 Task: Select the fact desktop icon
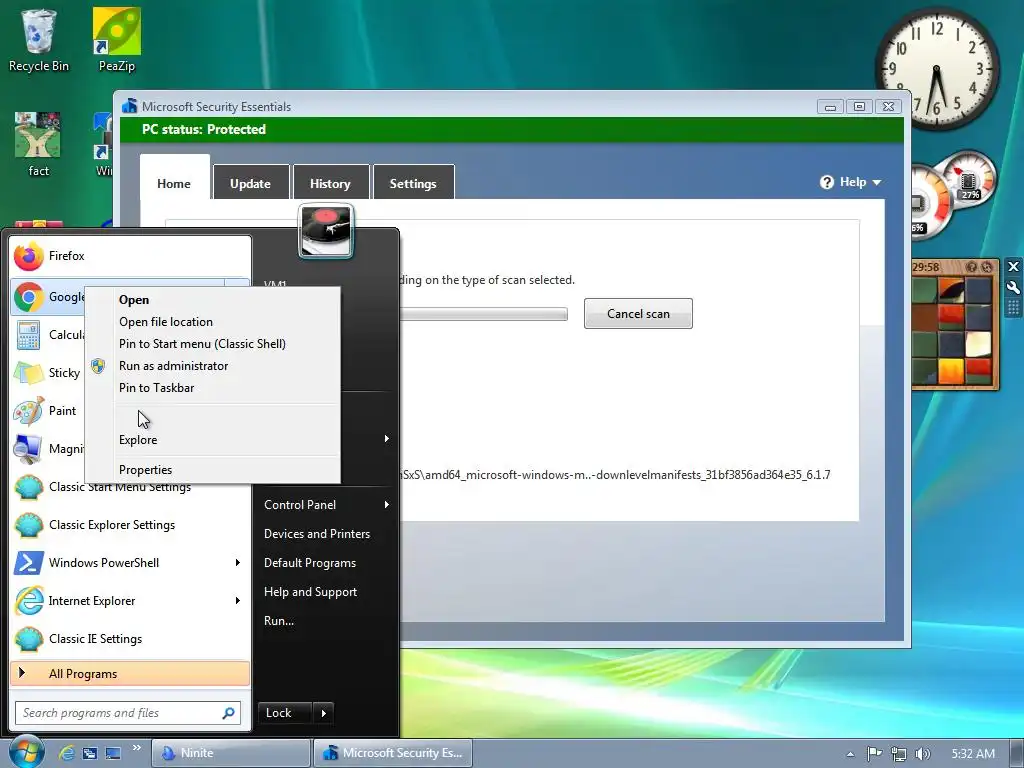point(39,145)
